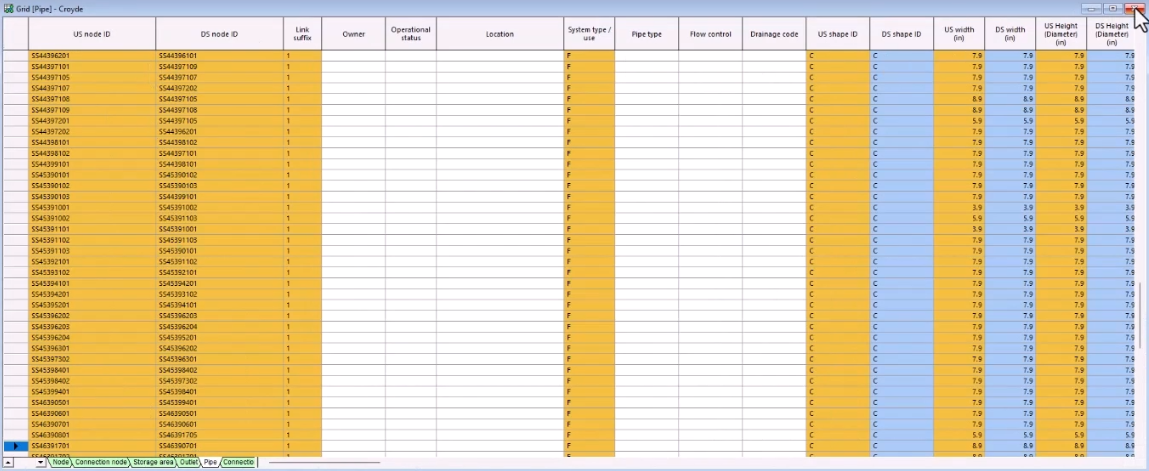Minimize the Grid [Pipe] window

point(1093,8)
